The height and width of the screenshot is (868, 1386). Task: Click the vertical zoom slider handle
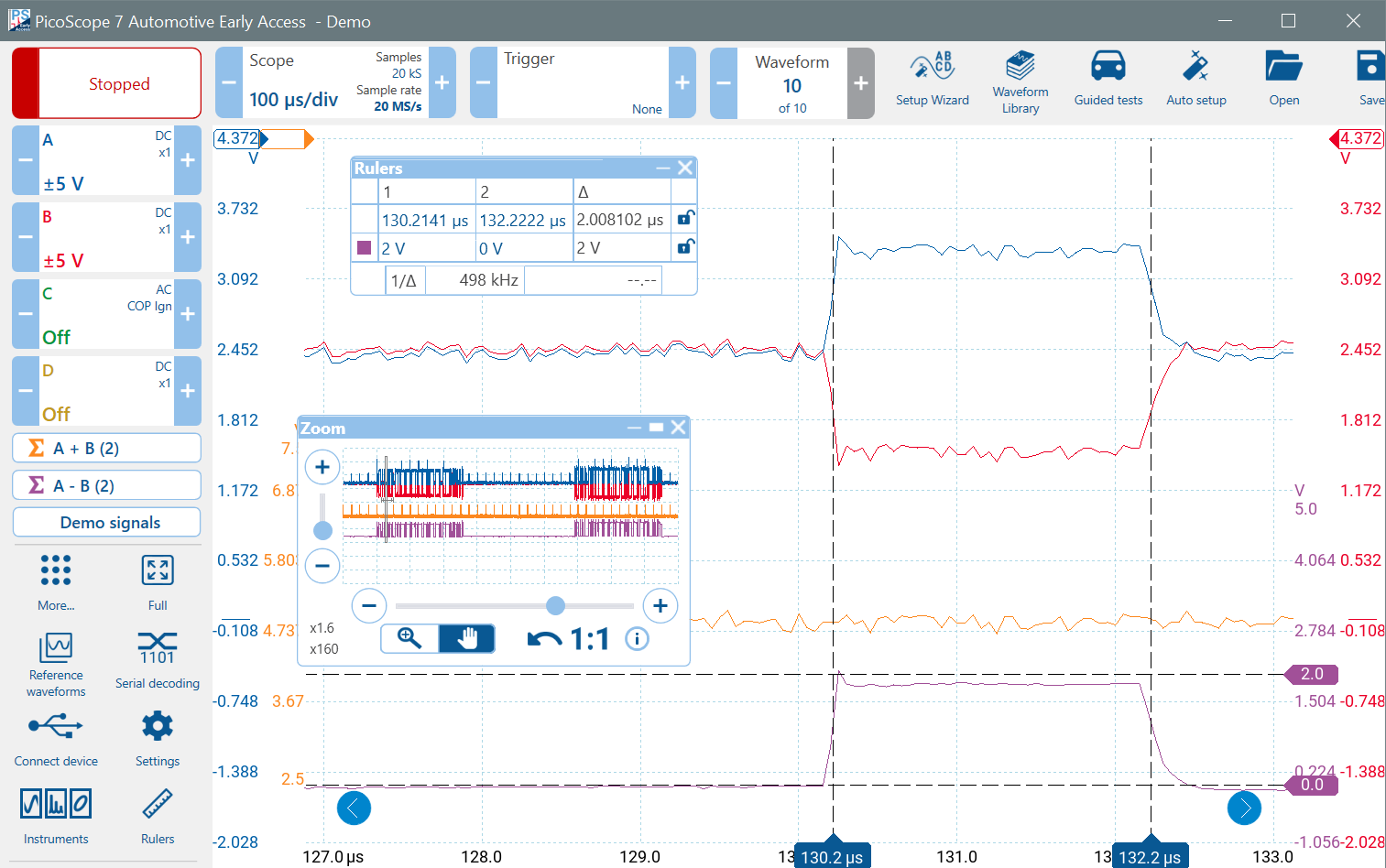point(322,530)
